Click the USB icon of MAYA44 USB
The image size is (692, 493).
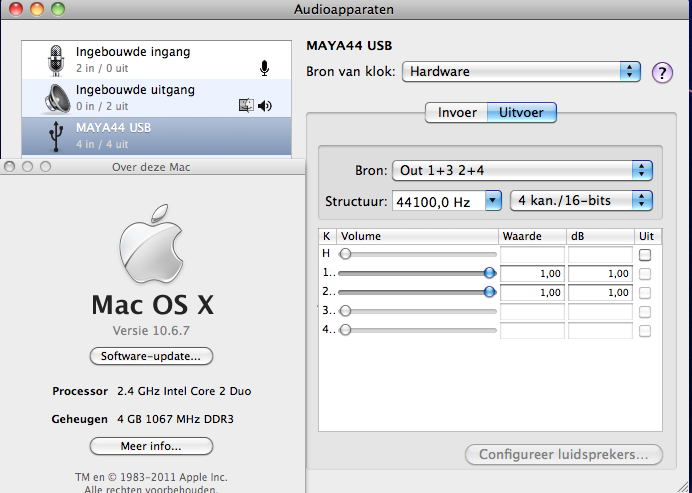pyautogui.click(x=56, y=136)
